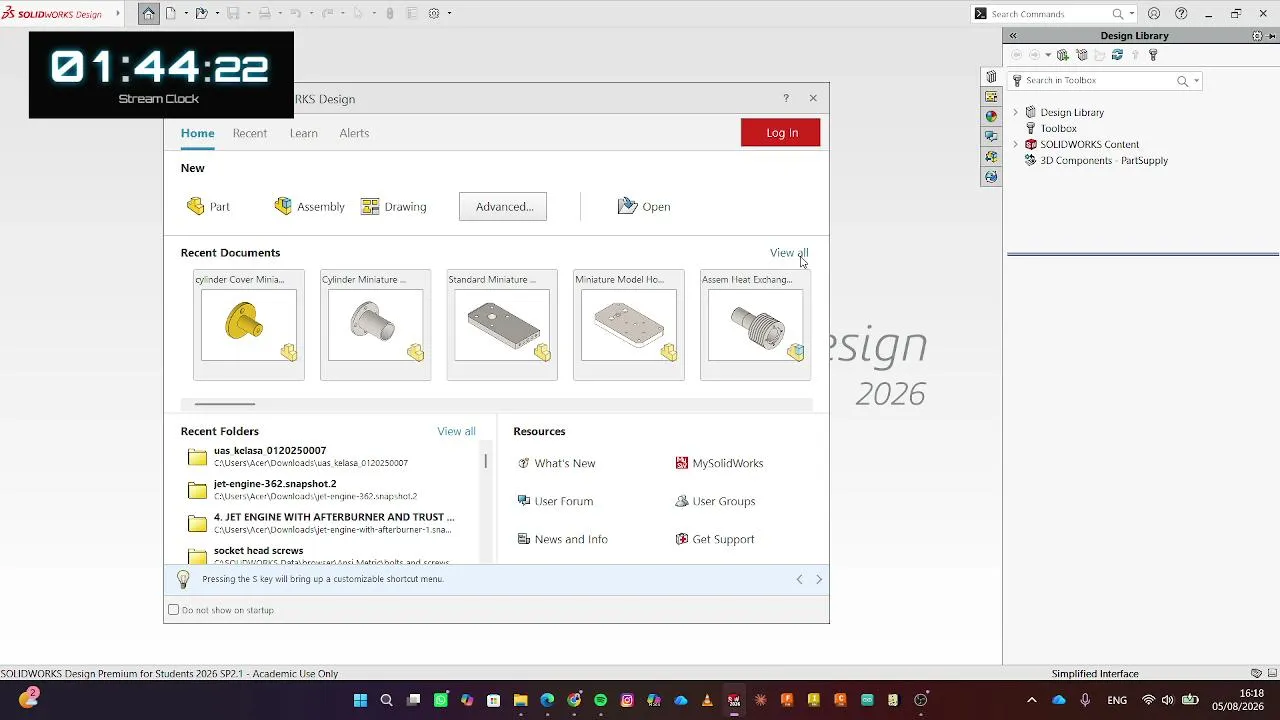Viewport: 1280px width, 720px height.
Task: Open the Options gear dropdown arrow
Action: click(449, 13)
